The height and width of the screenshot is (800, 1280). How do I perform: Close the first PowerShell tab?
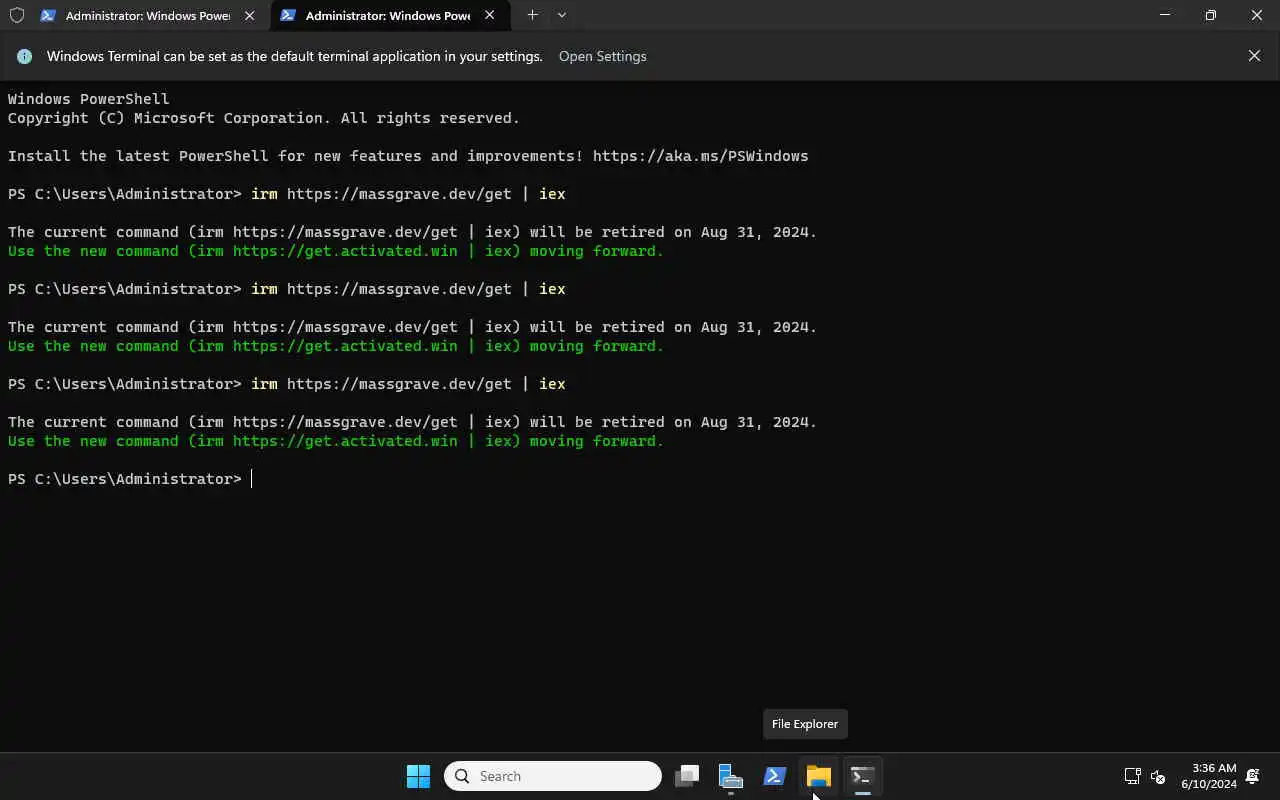coord(249,16)
